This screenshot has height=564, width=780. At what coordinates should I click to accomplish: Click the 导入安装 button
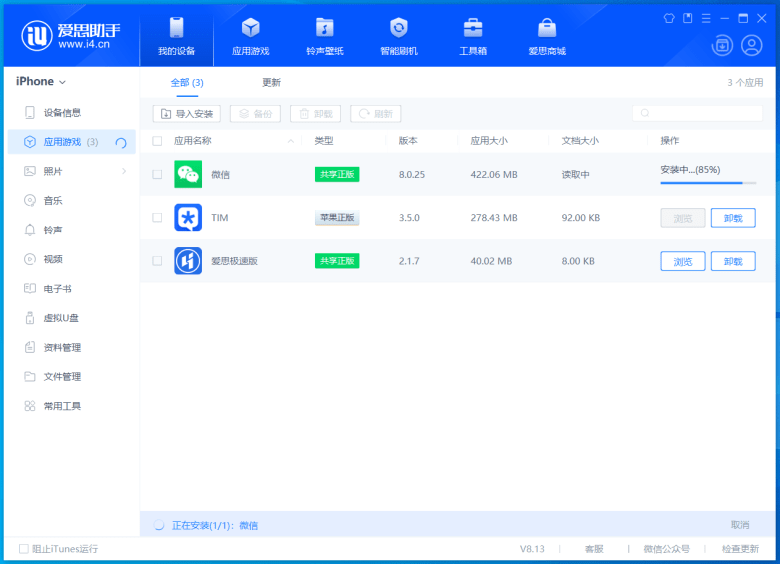pyautogui.click(x=187, y=114)
